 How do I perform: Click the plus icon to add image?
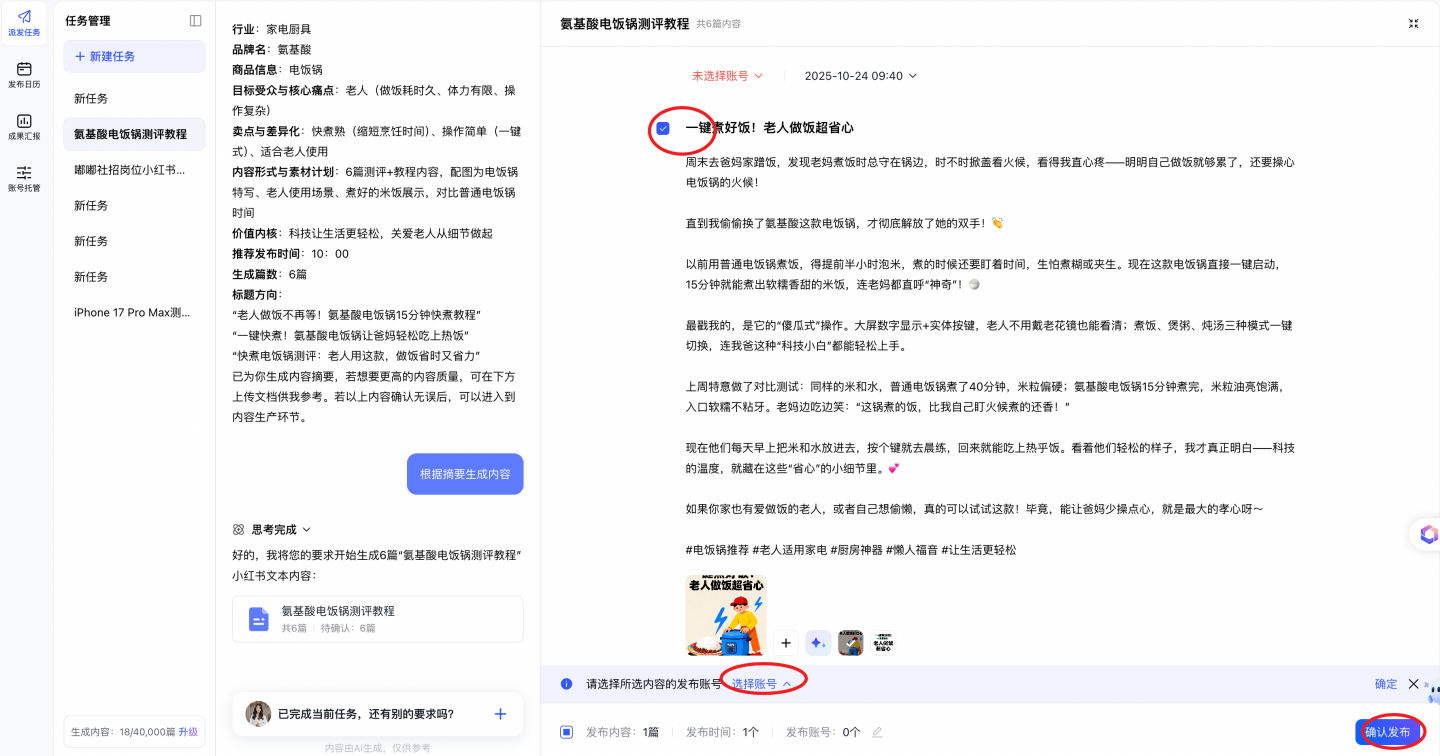click(786, 643)
